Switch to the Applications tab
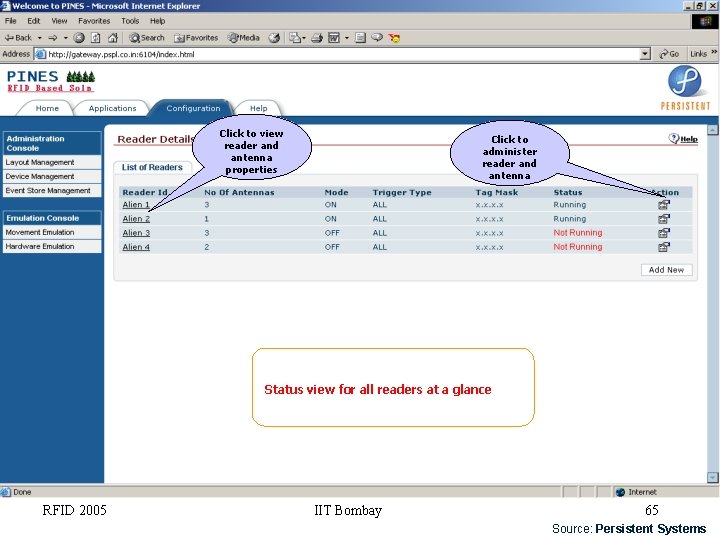Screen dimensions: 720x540 pyautogui.click(x=112, y=108)
